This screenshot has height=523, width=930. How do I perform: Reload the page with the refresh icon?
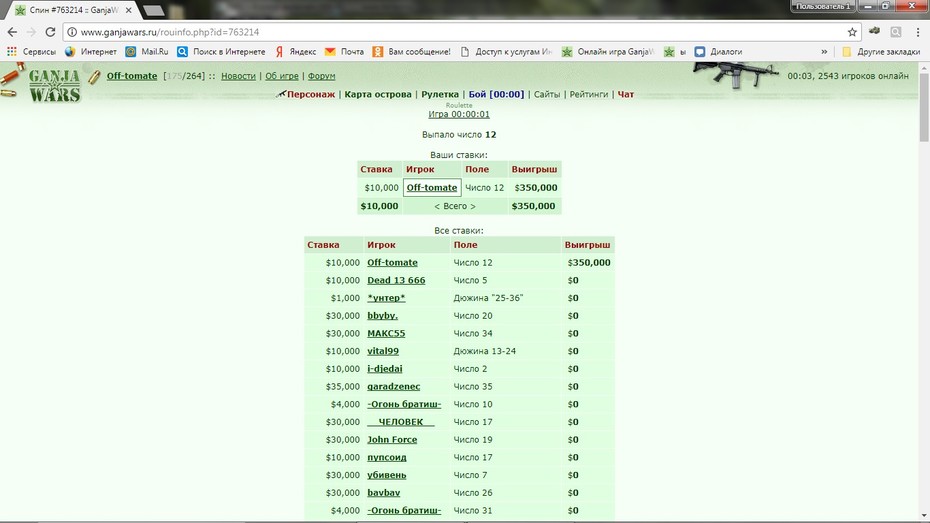[50, 32]
